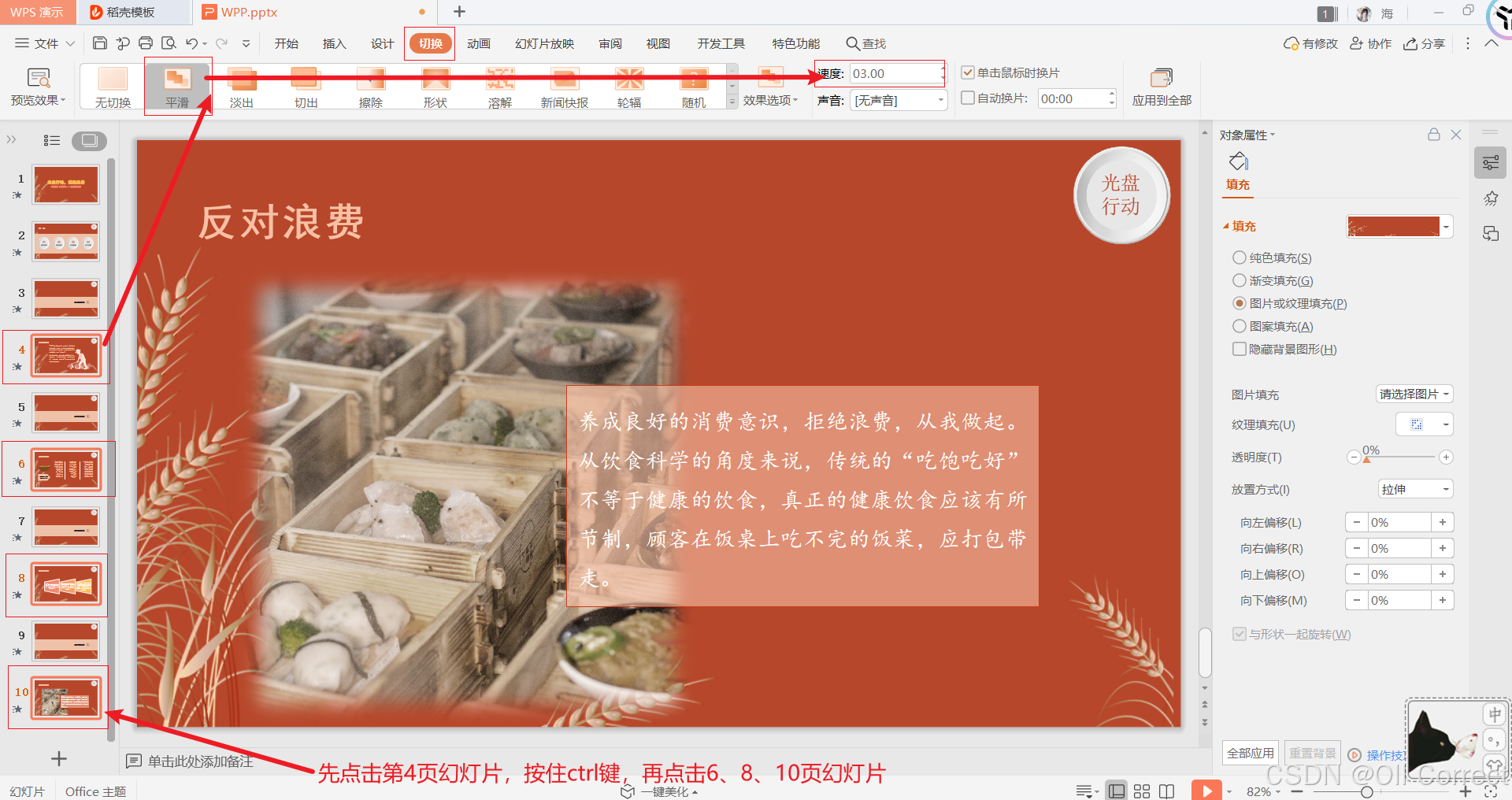The image size is (1512, 800).
Task: Click 单击此处添加备注 notes area
Action: click(201, 761)
